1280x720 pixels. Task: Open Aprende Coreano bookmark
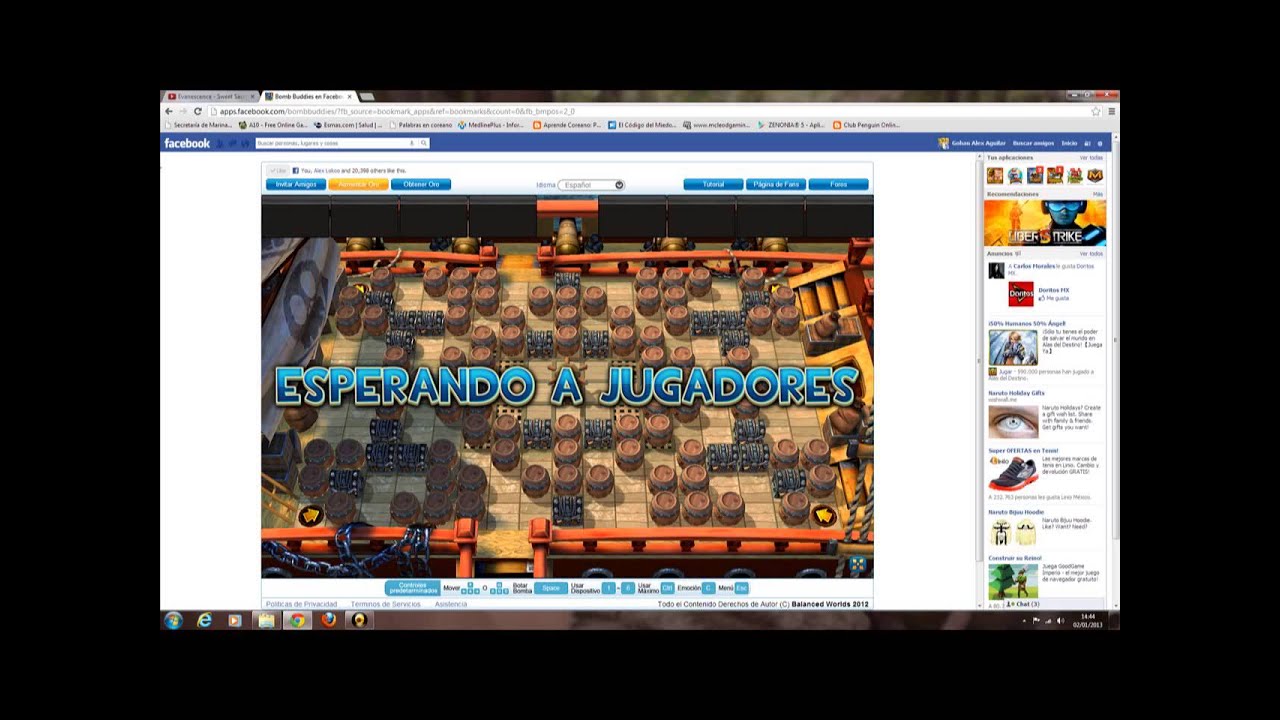[567, 125]
